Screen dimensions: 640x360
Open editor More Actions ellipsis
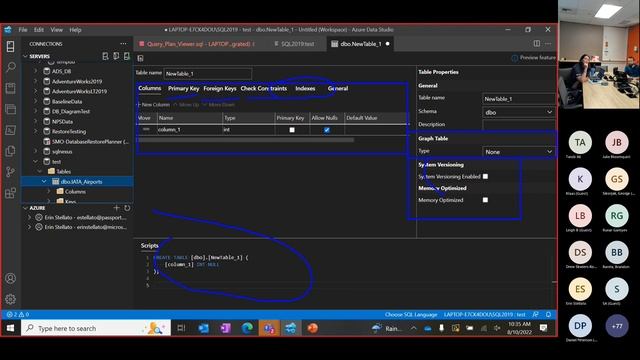click(548, 44)
